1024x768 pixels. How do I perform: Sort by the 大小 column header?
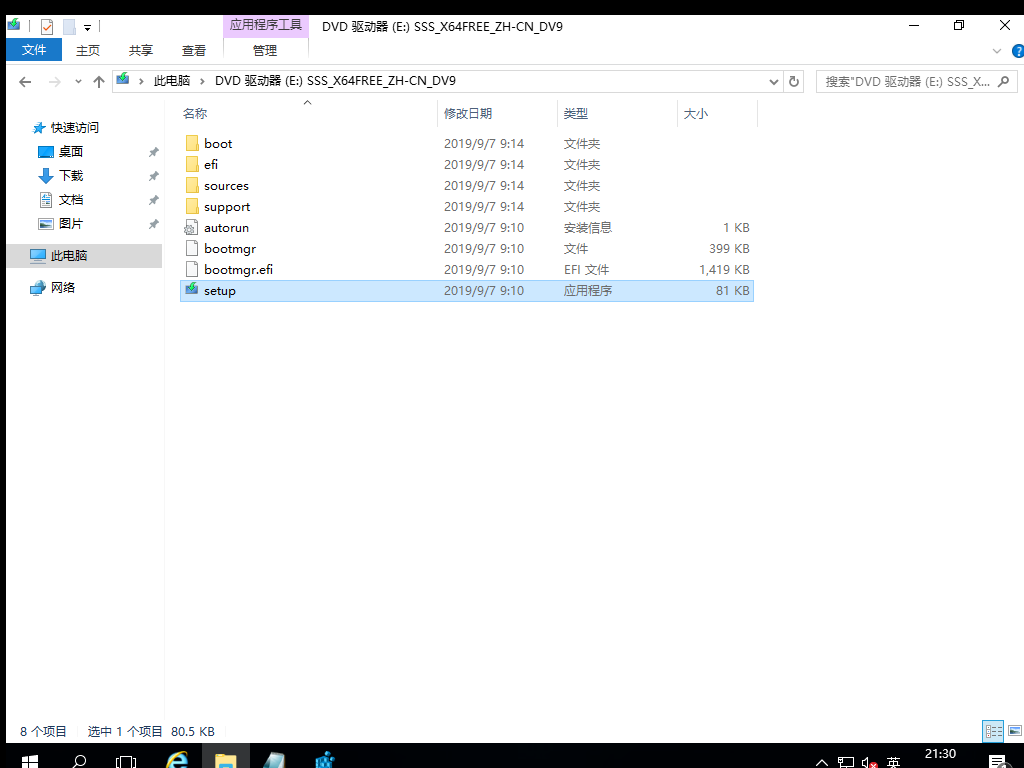(x=718, y=114)
